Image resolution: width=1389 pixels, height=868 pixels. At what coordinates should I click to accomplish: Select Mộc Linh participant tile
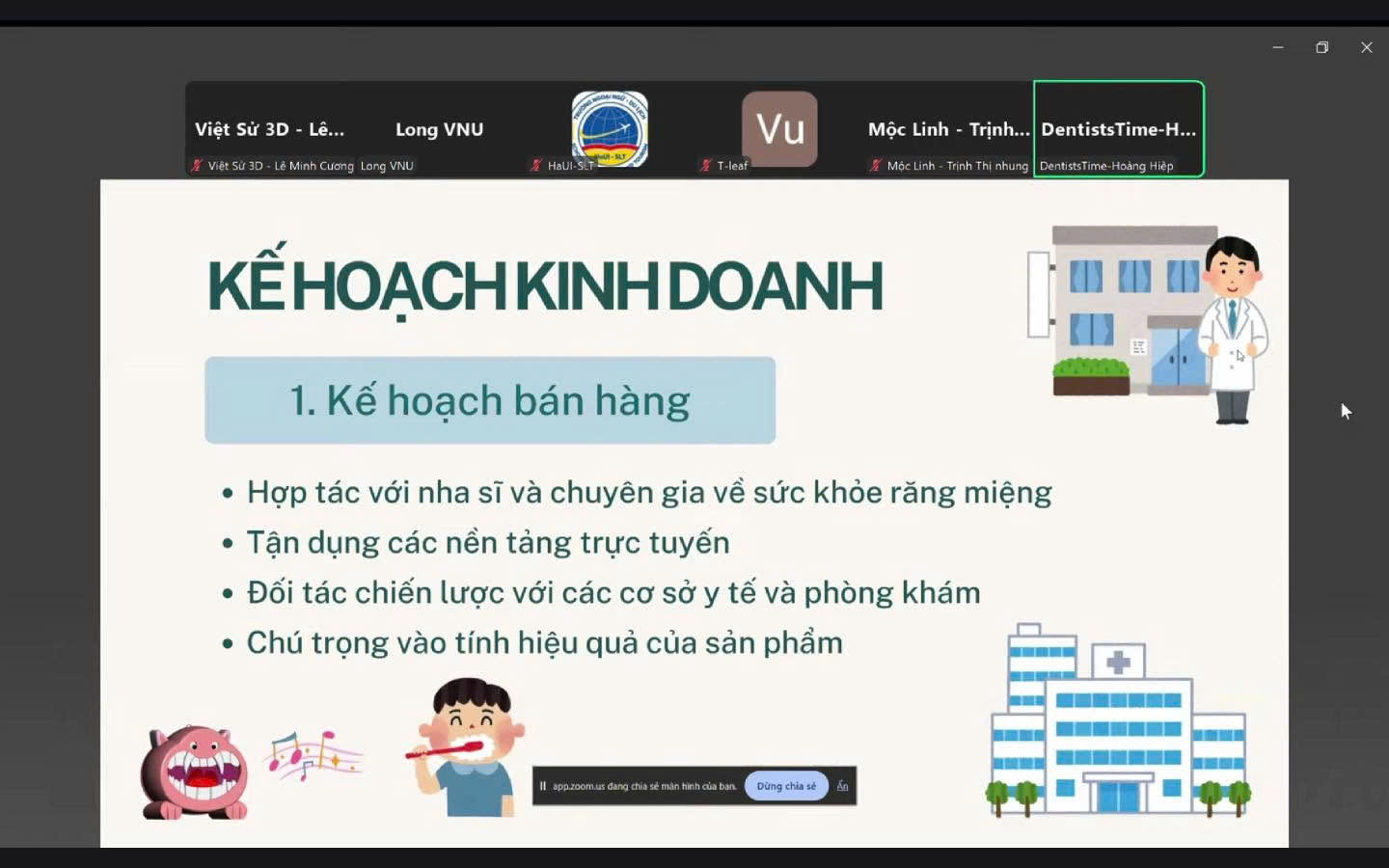click(948, 128)
